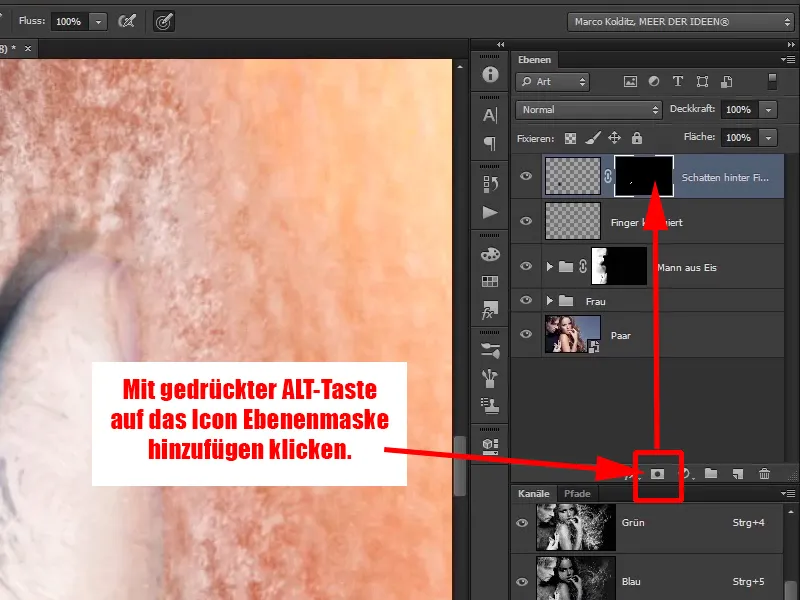Viewport: 800px width, 600px height.
Task: Open the 3D panel cube icon
Action: click(490, 446)
